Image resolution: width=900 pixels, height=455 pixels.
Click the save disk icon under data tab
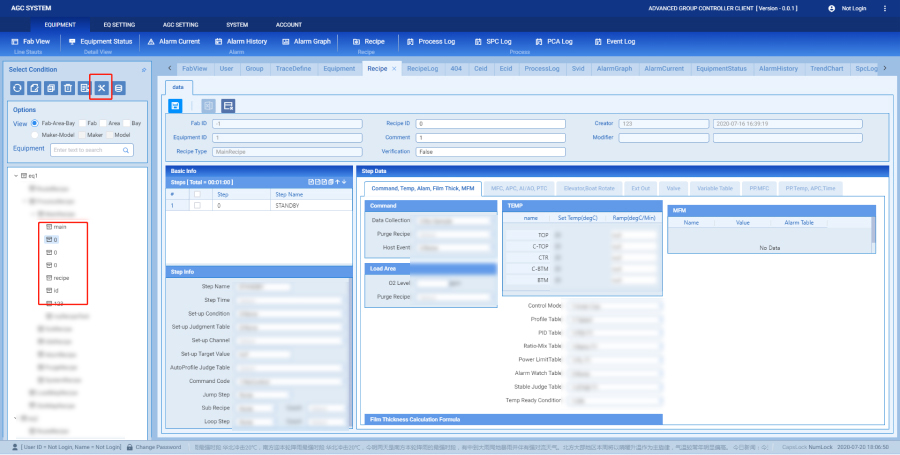coord(176,105)
